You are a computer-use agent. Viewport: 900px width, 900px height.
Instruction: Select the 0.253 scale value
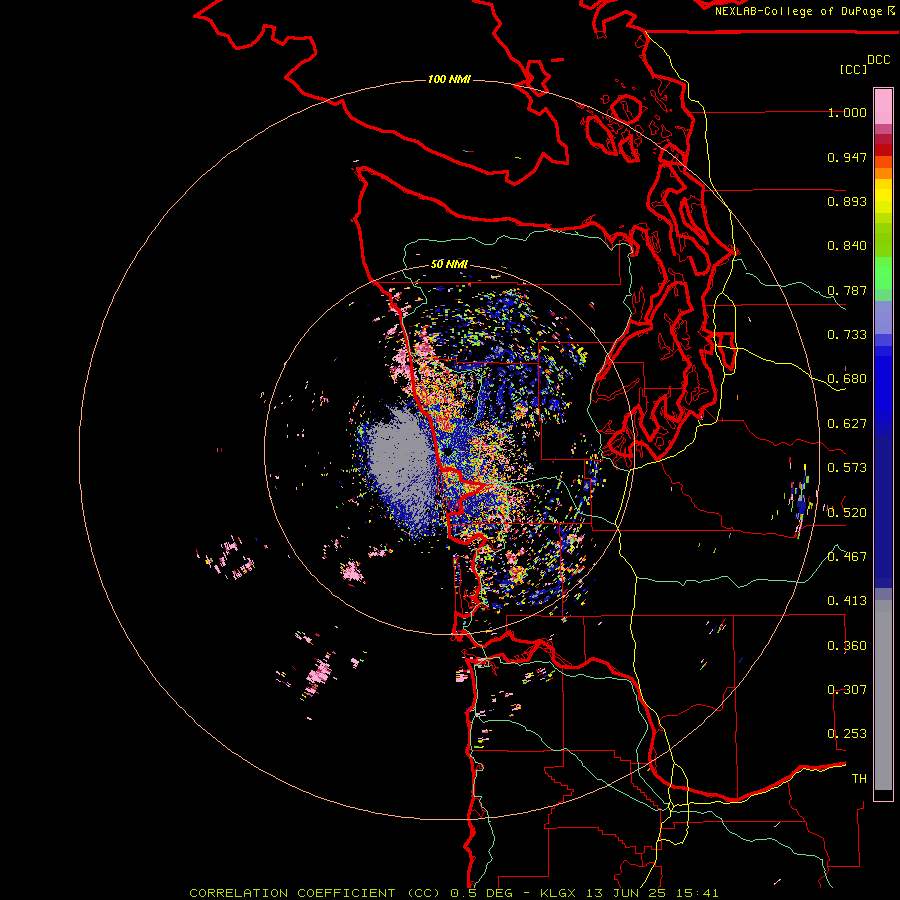click(847, 734)
